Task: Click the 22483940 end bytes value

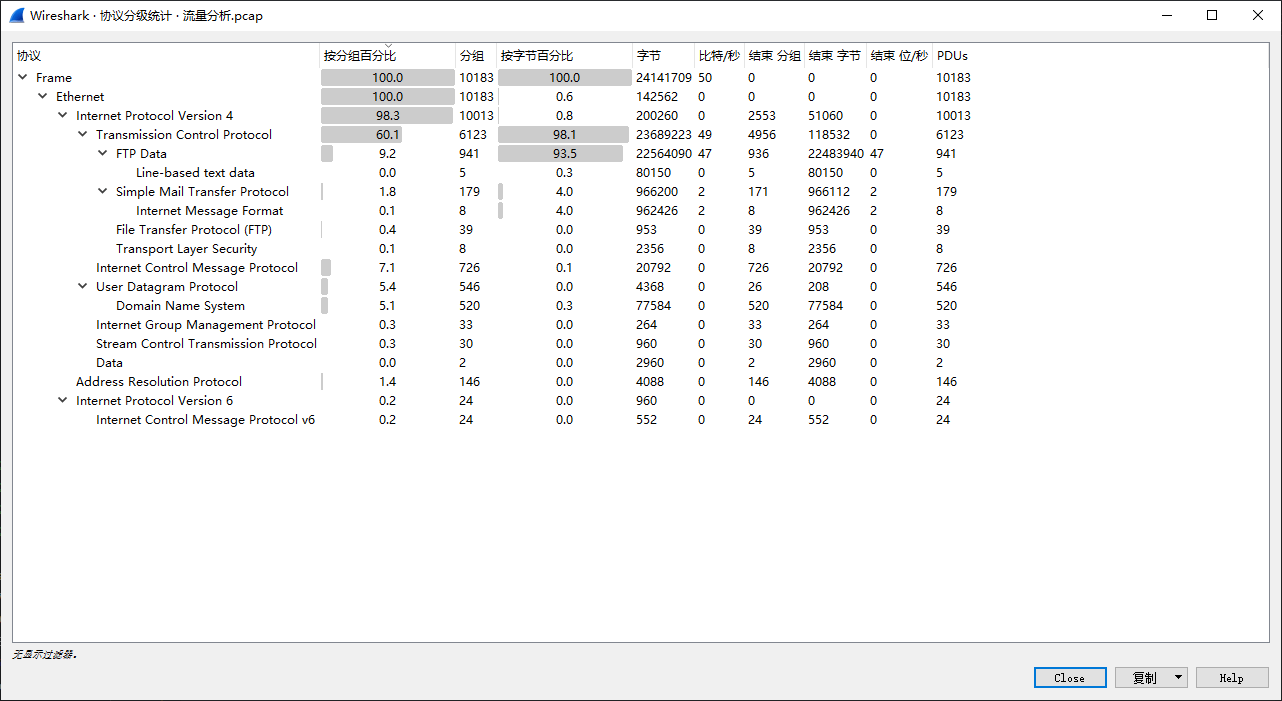Action: [x=836, y=153]
